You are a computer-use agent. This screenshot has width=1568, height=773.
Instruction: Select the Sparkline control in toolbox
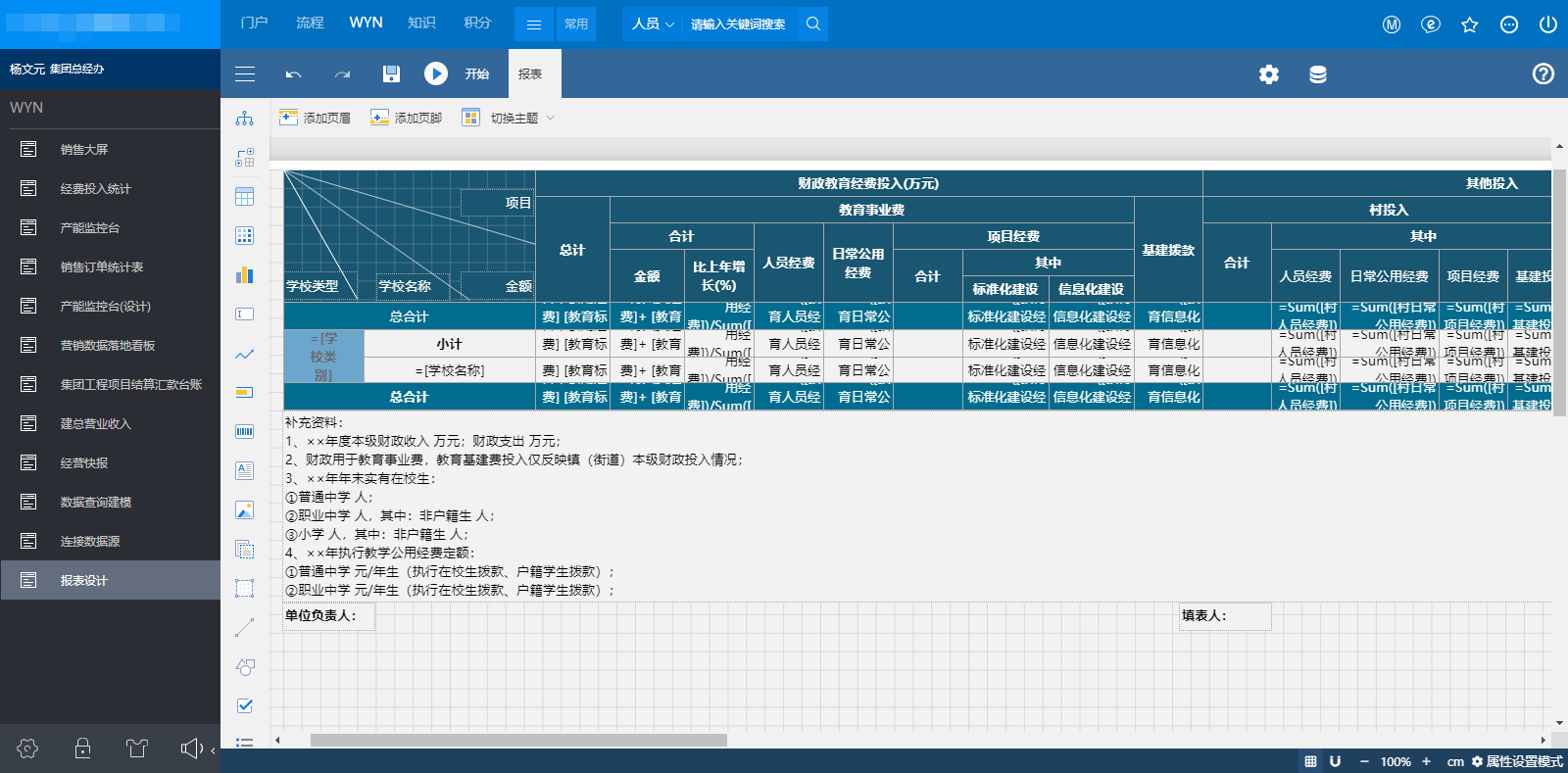point(245,354)
